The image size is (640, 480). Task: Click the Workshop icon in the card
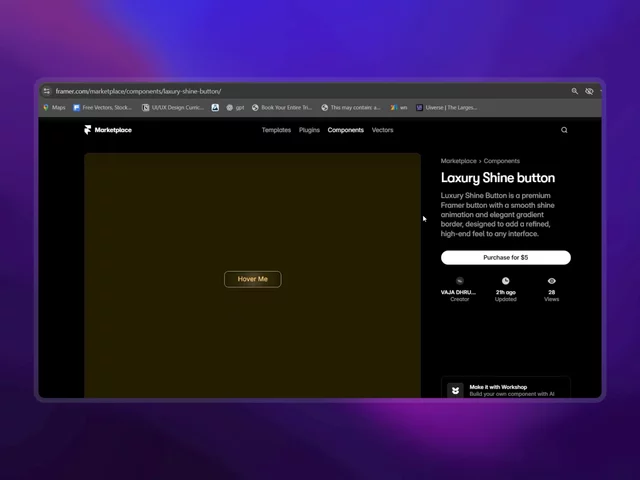[x=456, y=391]
